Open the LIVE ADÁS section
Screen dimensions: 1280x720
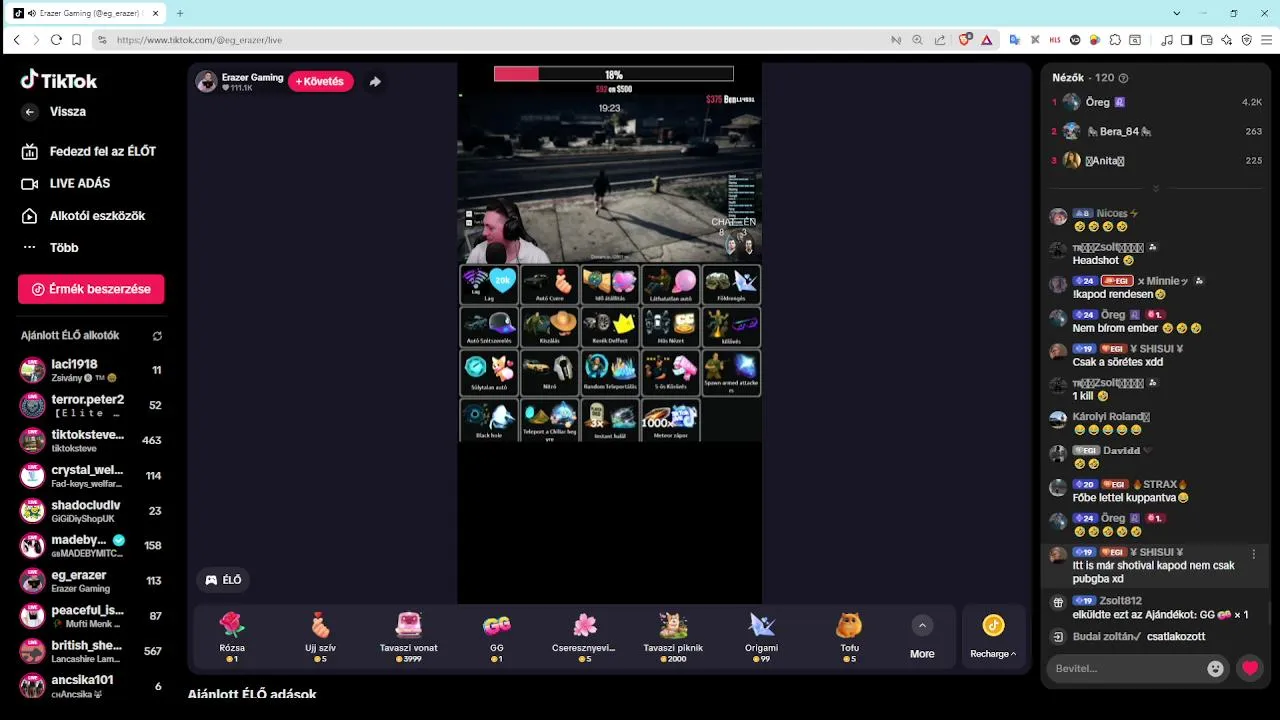[x=67, y=183]
